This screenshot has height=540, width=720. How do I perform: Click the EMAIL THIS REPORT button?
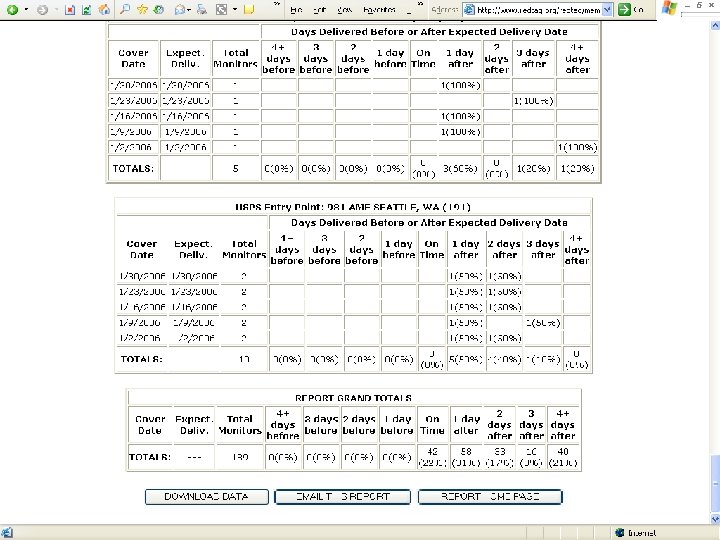tap(343, 497)
